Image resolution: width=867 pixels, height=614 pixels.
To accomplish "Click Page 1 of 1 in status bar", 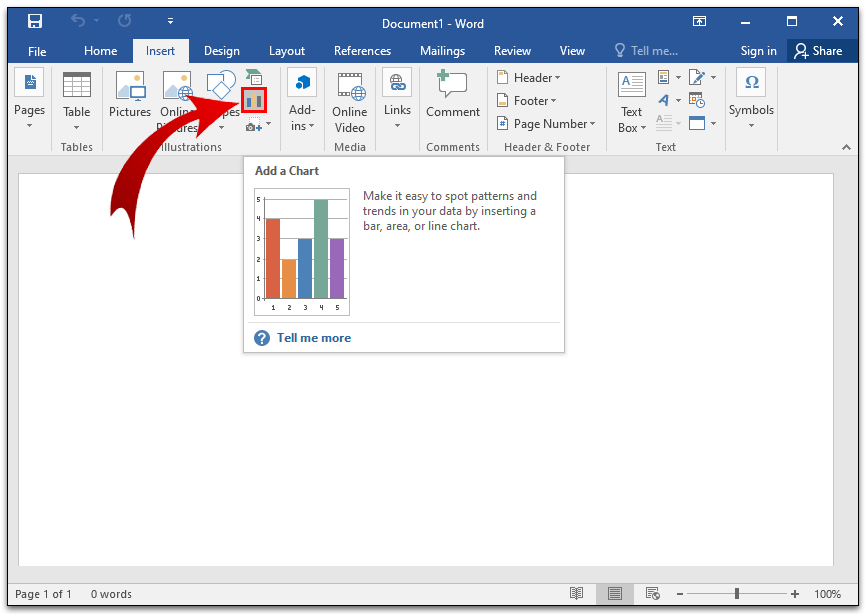I will pos(43,594).
